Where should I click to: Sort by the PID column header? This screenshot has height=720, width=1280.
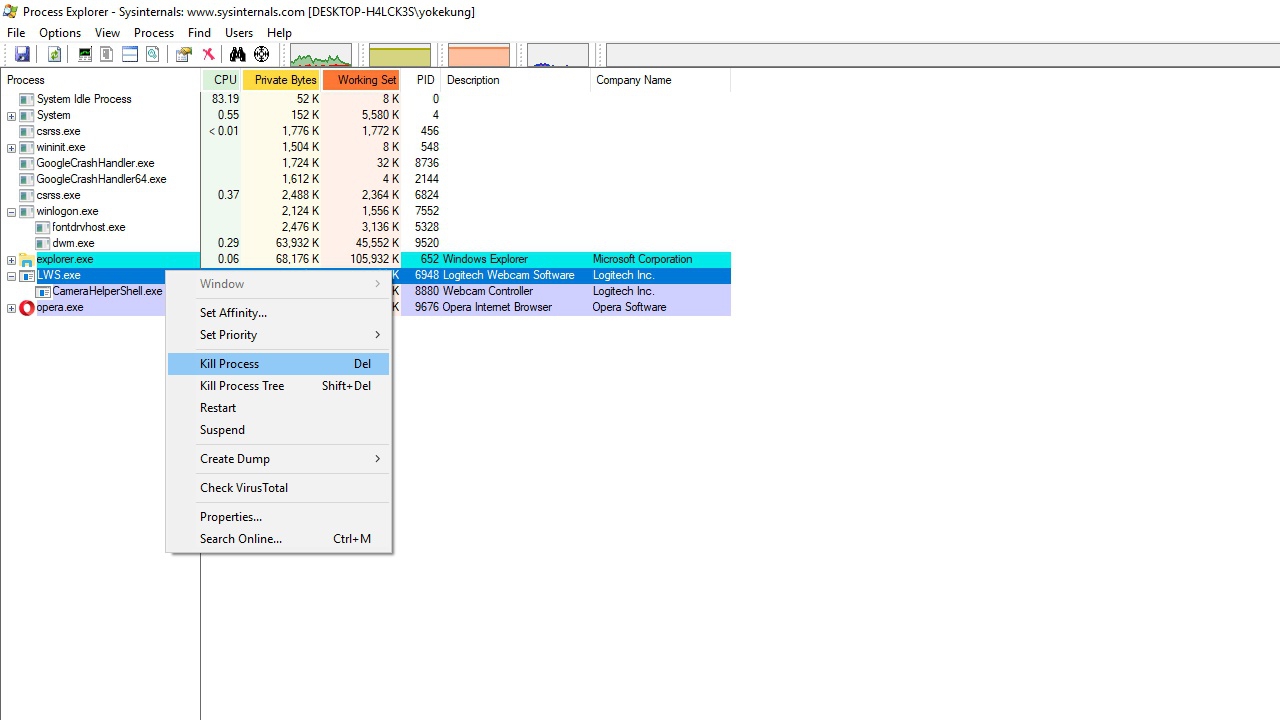click(x=422, y=80)
